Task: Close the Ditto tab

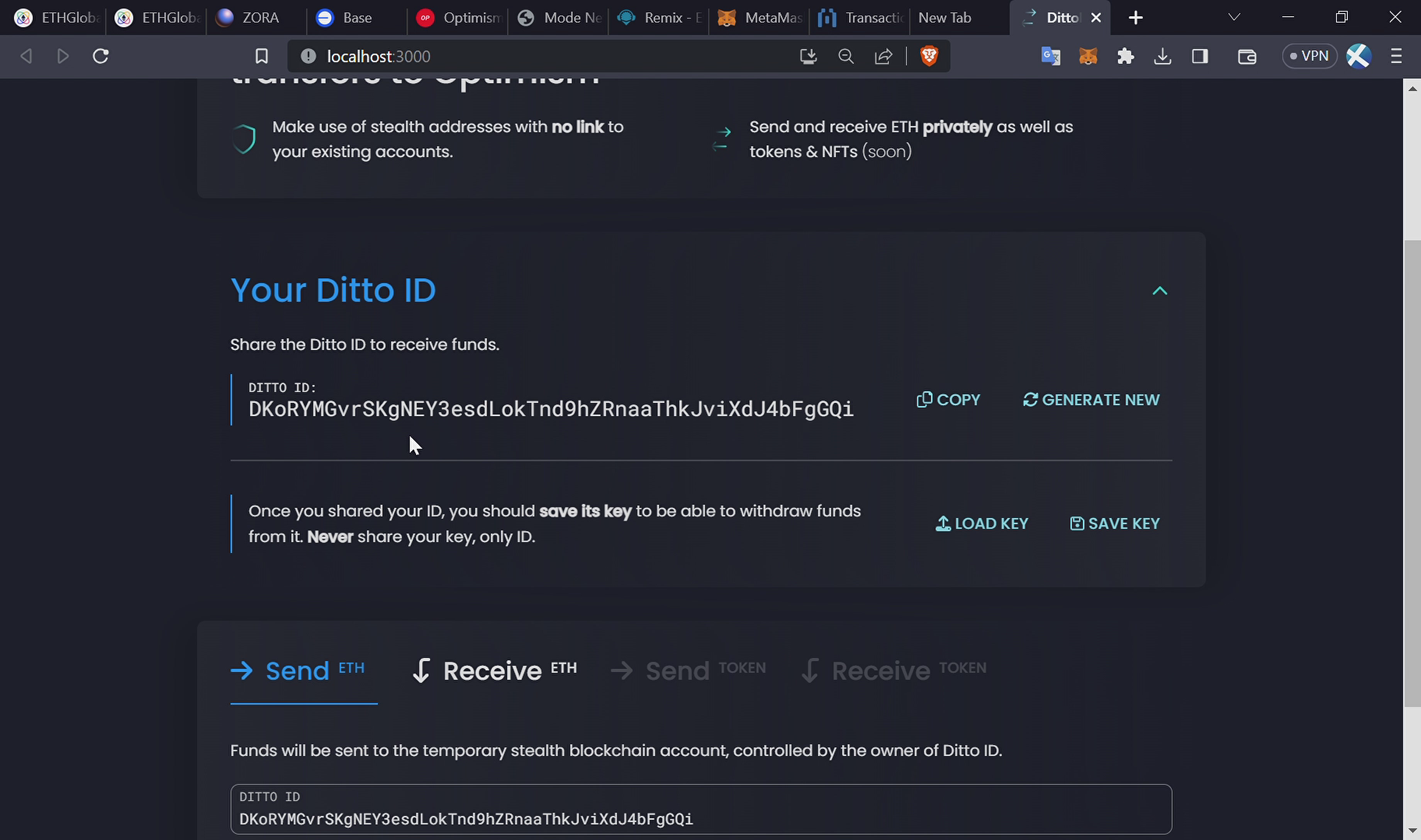Action: (x=1096, y=18)
